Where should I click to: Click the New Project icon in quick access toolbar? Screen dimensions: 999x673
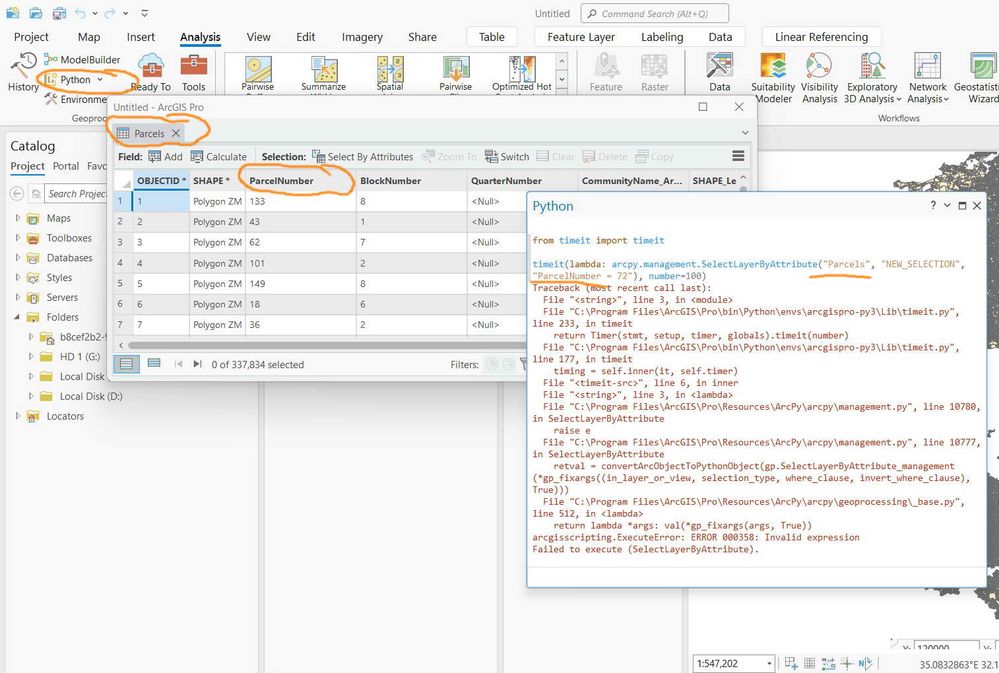[x=13, y=13]
